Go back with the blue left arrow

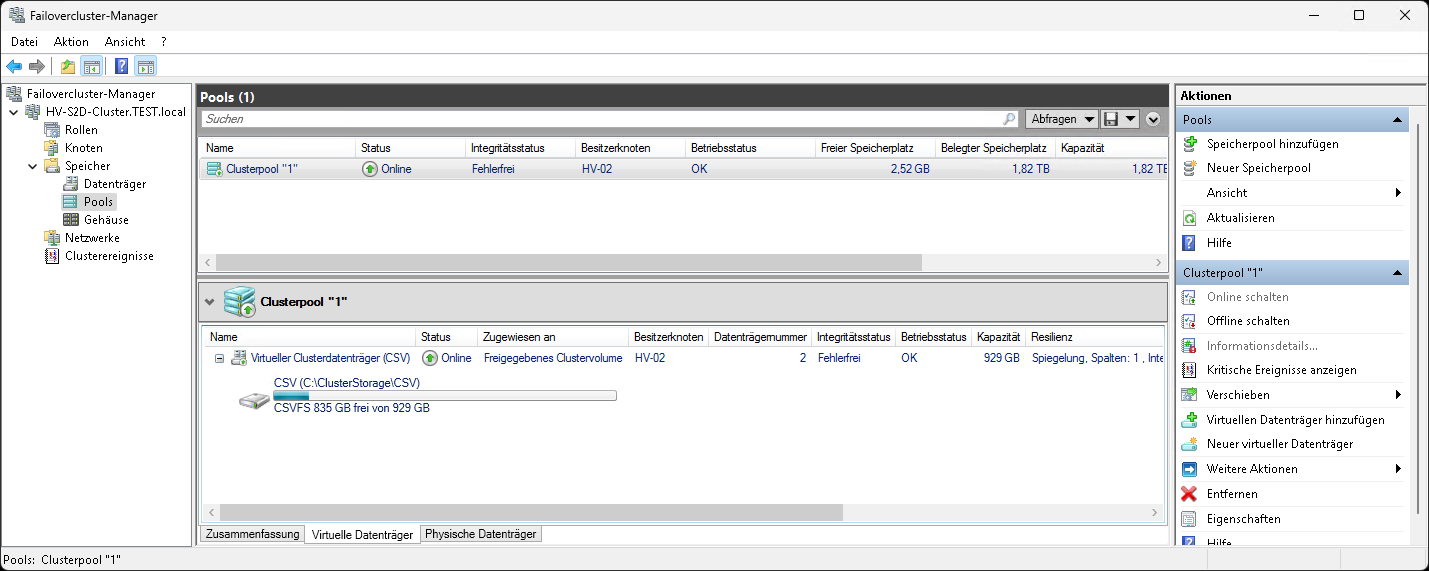point(14,67)
